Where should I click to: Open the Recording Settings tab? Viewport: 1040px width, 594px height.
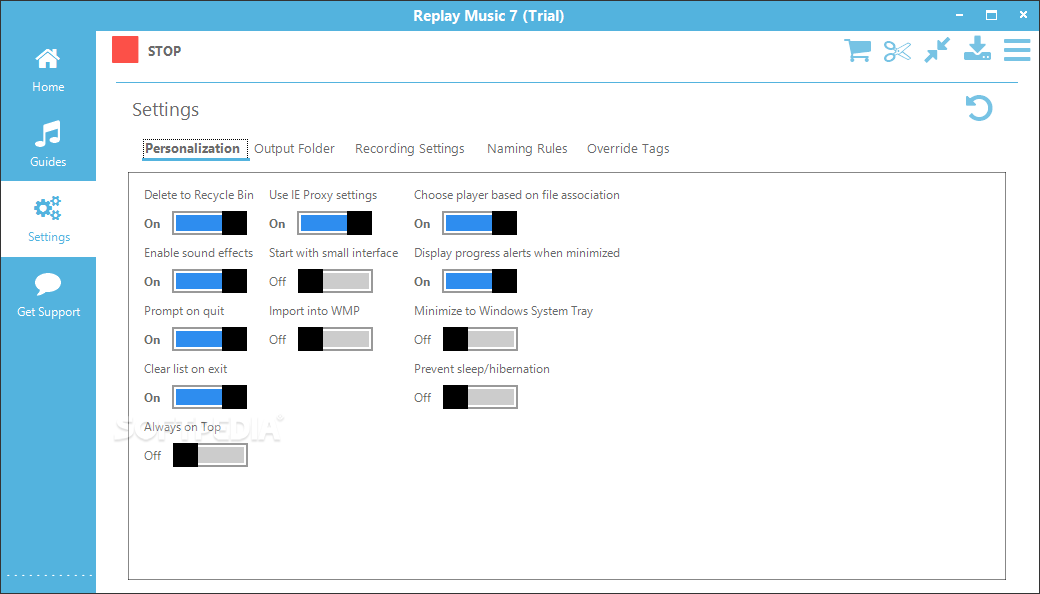pos(410,148)
